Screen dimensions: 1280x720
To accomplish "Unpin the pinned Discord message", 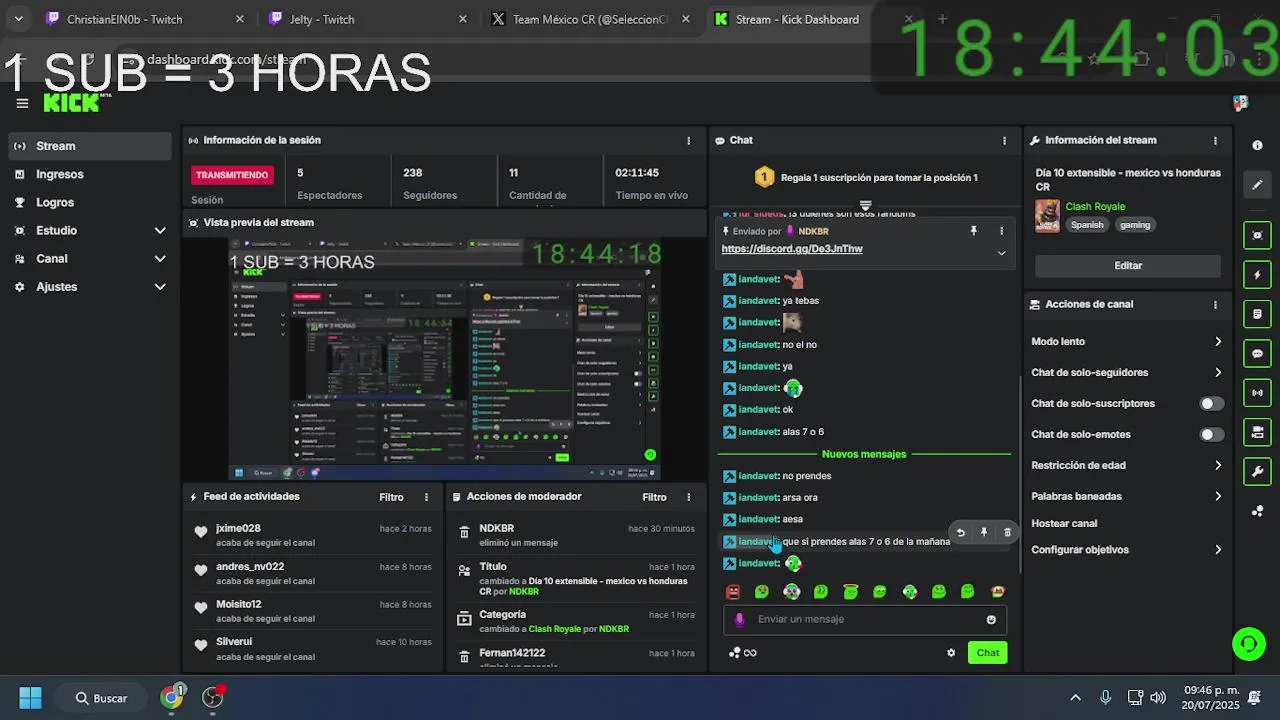I will pyautogui.click(x=973, y=231).
